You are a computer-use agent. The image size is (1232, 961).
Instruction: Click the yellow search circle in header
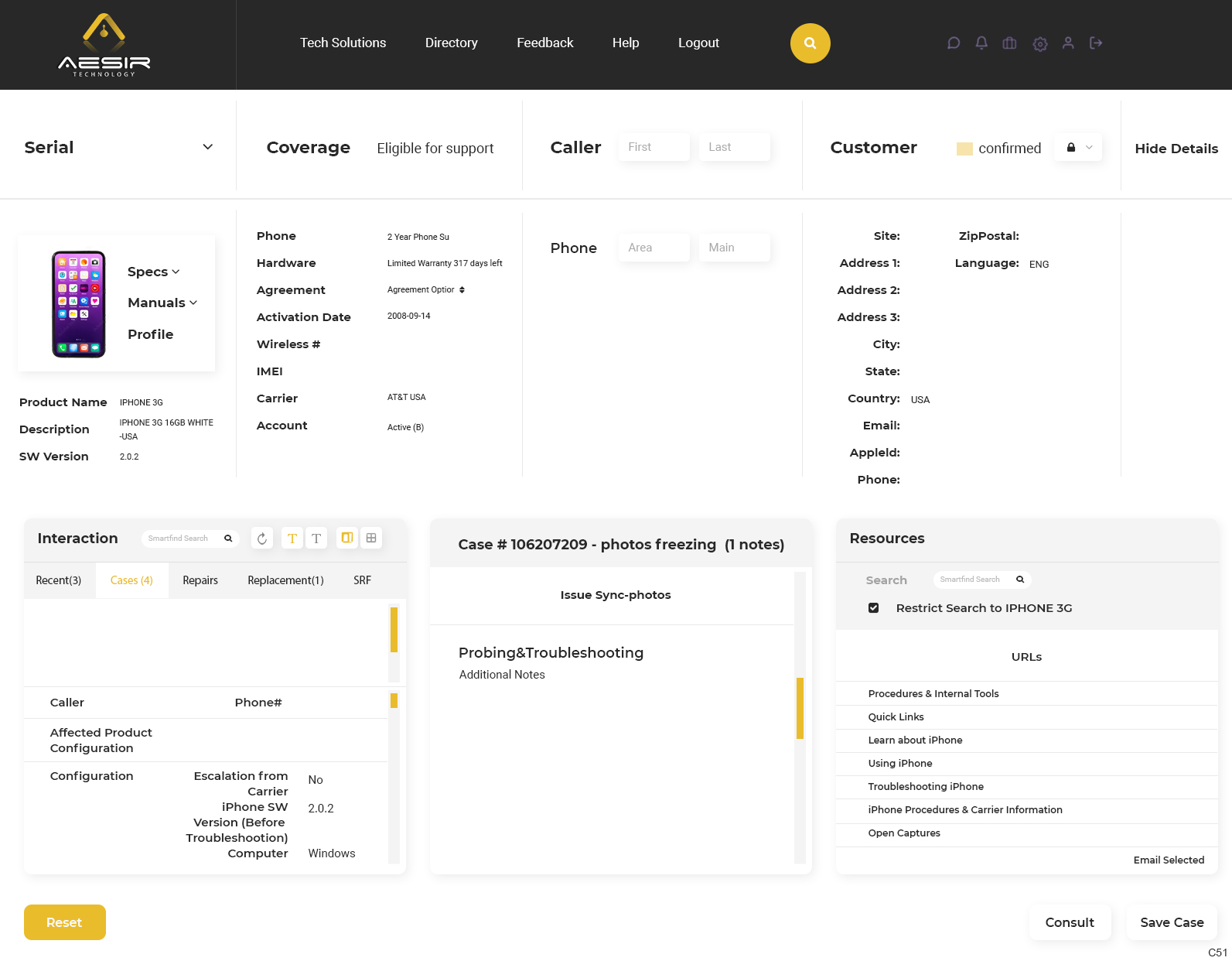pyautogui.click(x=810, y=43)
